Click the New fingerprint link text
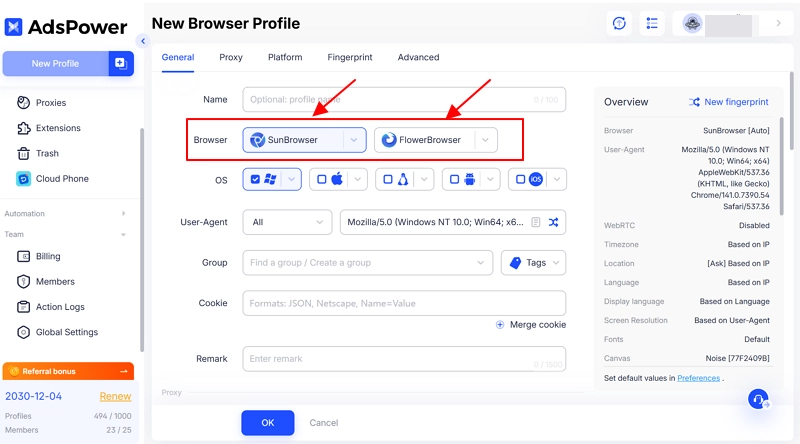The height and width of the screenshot is (444, 800). coord(736,102)
